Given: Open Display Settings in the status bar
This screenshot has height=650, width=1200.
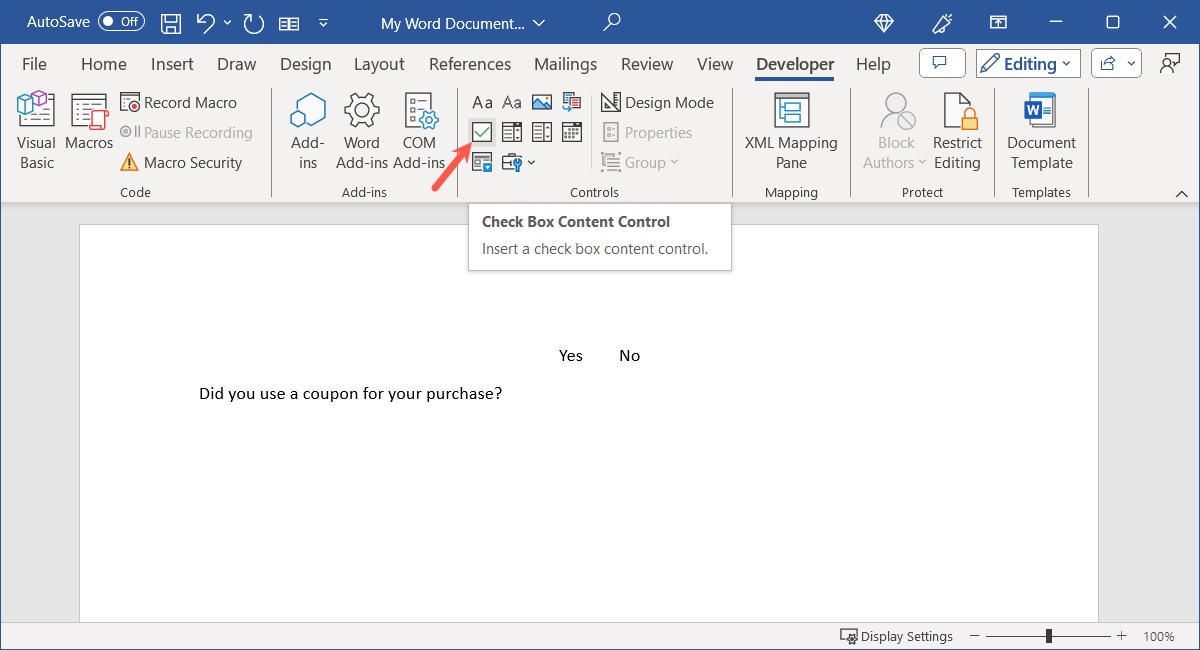Looking at the screenshot, I should point(897,636).
